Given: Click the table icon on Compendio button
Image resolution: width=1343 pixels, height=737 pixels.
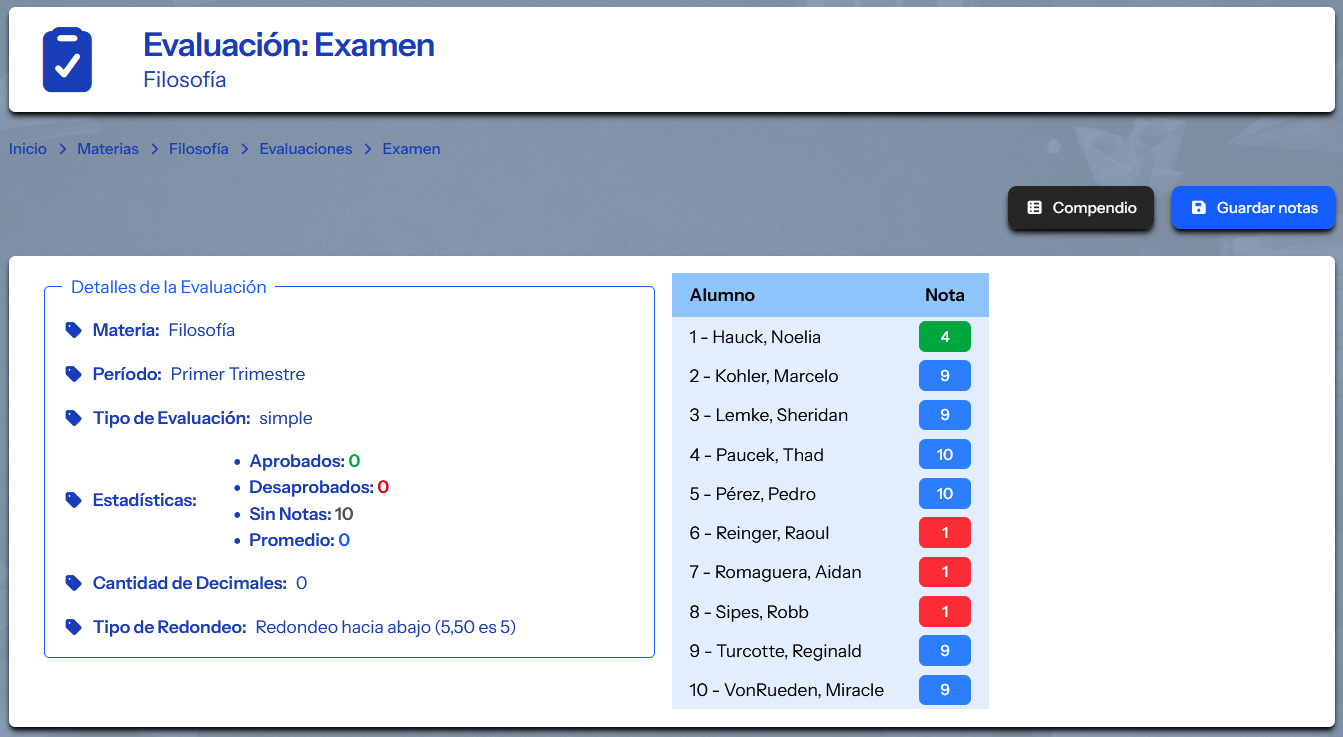Looking at the screenshot, I should (x=1035, y=208).
